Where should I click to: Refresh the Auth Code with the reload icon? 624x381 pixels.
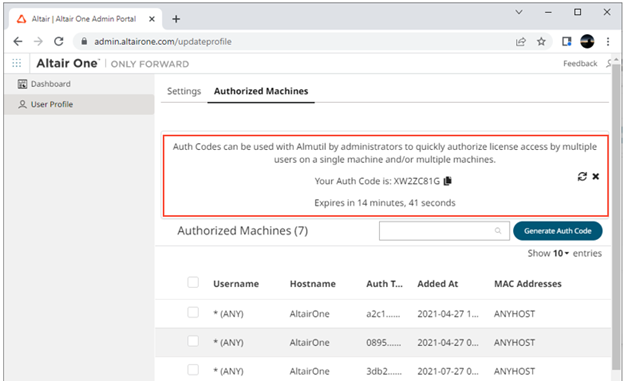coord(582,176)
